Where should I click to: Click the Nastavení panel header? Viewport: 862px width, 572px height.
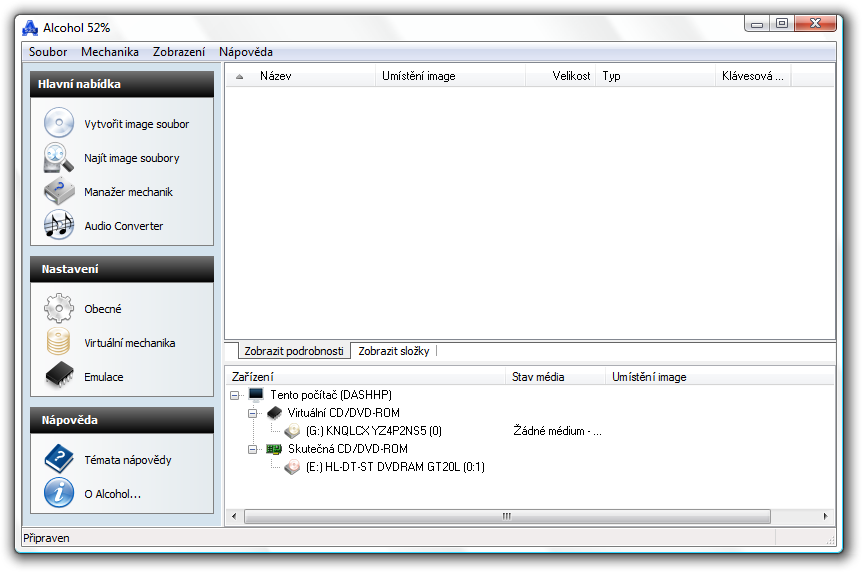(121, 269)
